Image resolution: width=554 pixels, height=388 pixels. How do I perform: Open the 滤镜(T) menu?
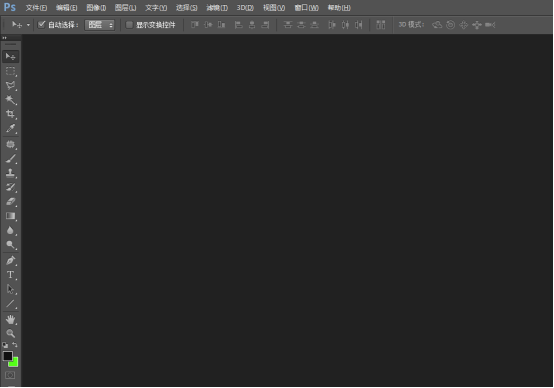(x=217, y=8)
